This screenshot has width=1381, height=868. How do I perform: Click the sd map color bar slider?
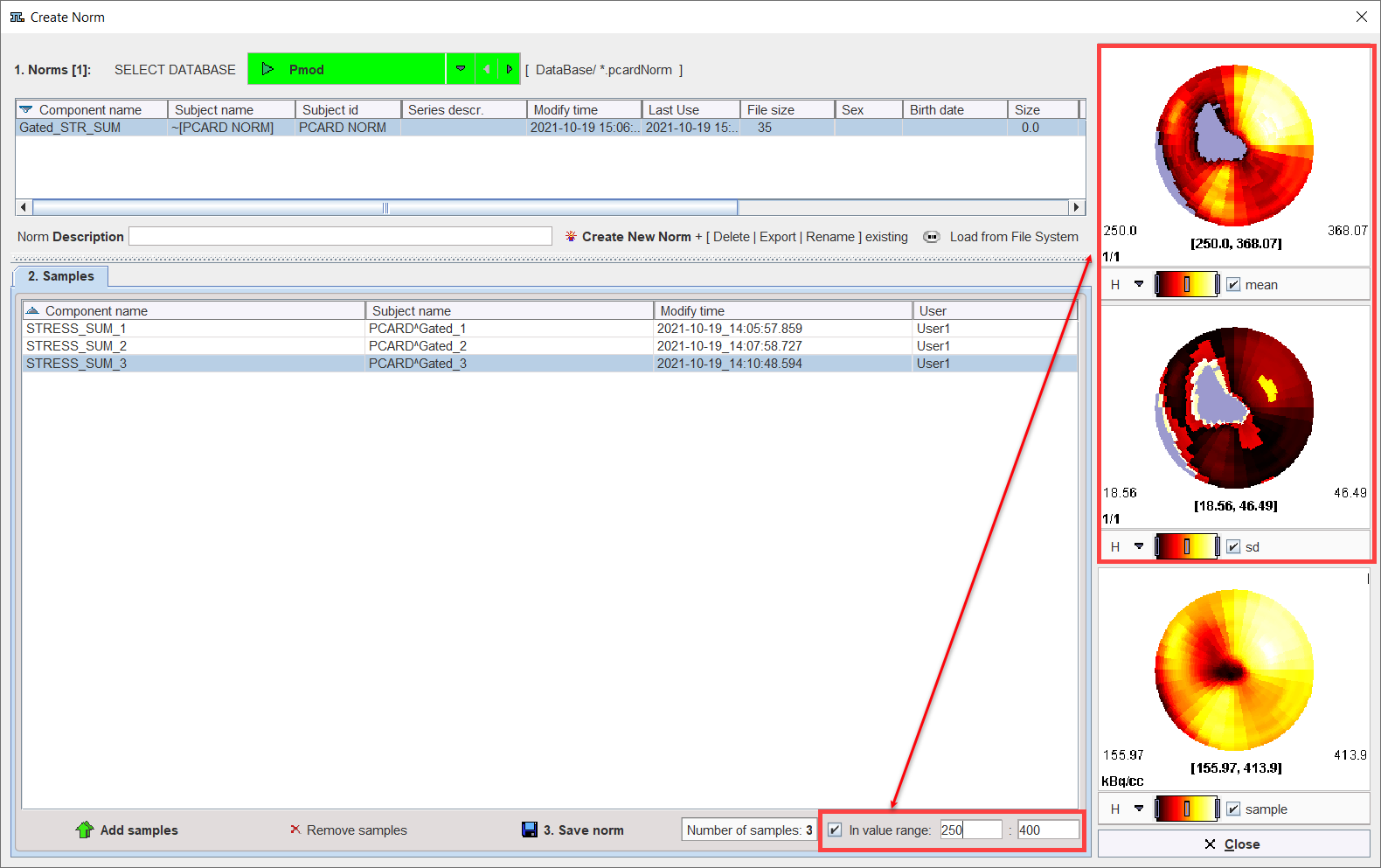(x=1186, y=546)
